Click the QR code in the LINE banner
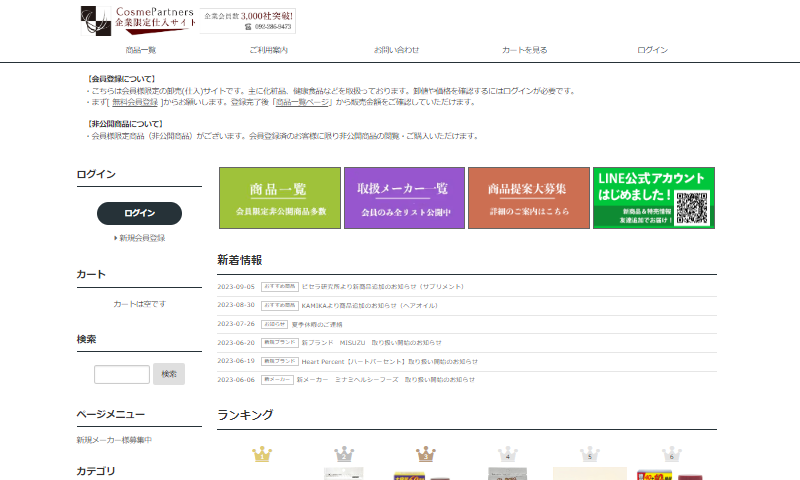This screenshot has height=480, width=800. coord(692,208)
